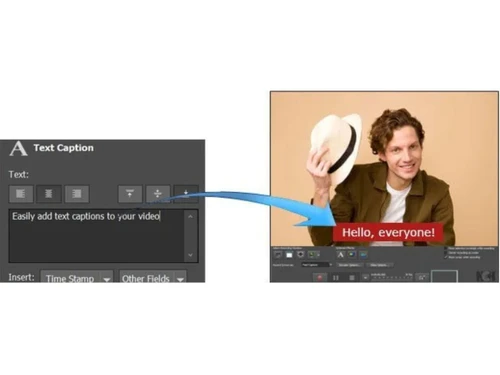Toggle the checked show cursor checkbox
Image resolution: width=500 pixels, height=375 pixels.
446,257
